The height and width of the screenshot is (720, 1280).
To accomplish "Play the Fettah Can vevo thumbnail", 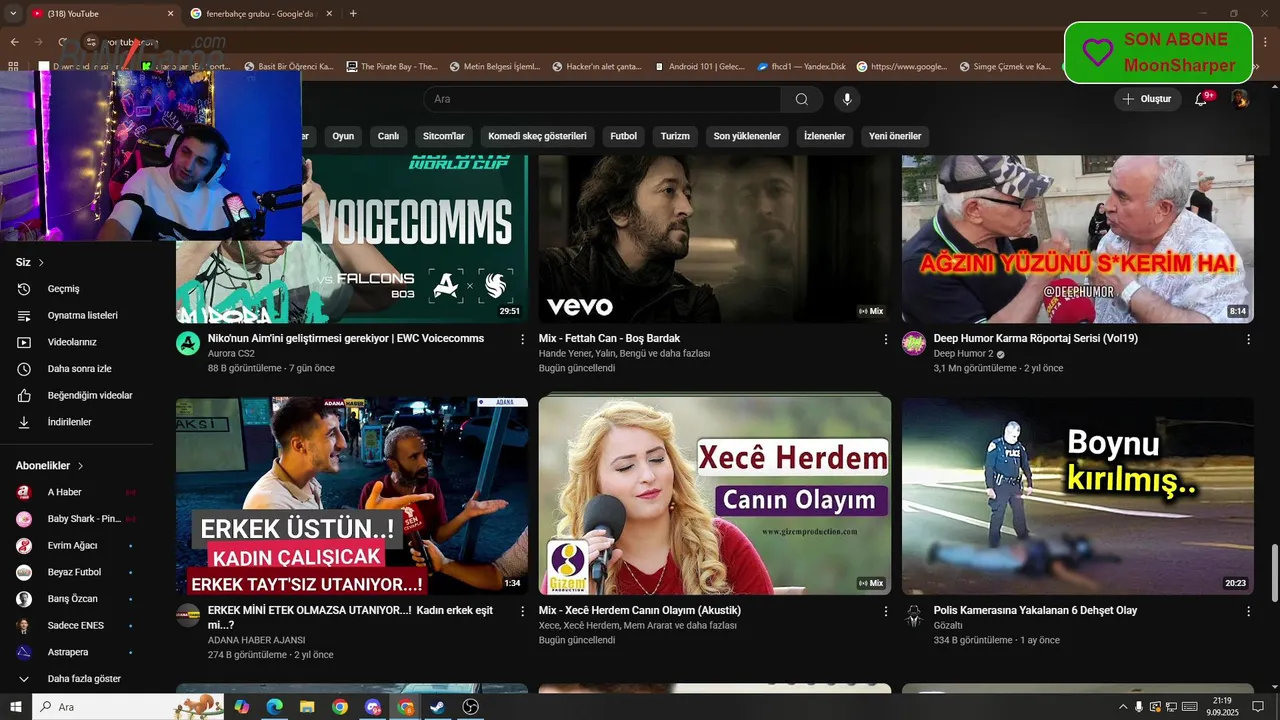I will (x=715, y=239).
